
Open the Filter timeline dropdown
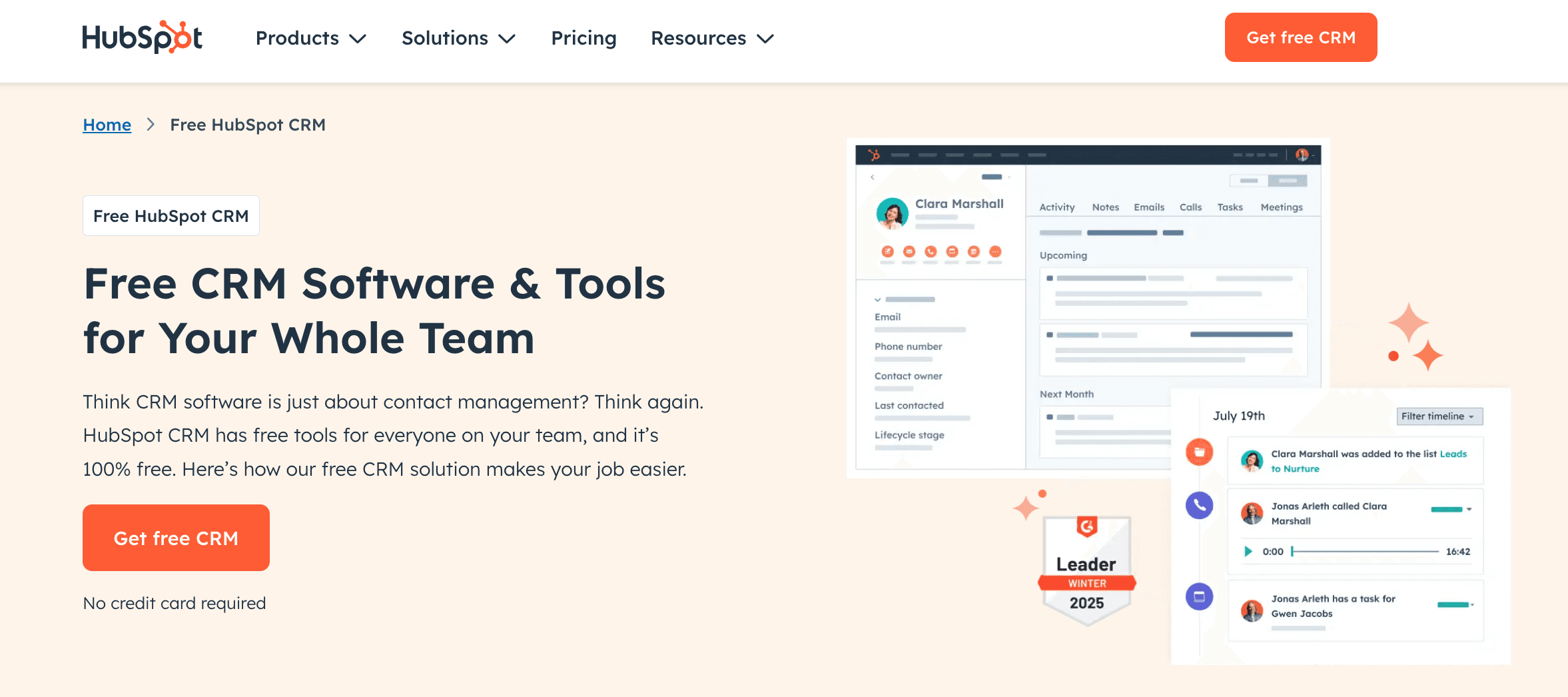click(x=1439, y=416)
